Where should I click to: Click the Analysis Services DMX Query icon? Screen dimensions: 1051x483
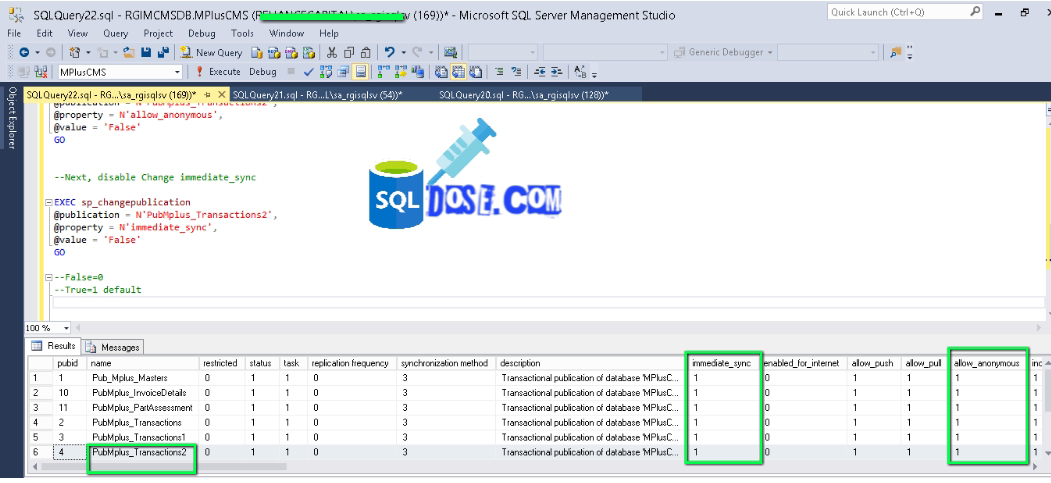point(292,52)
